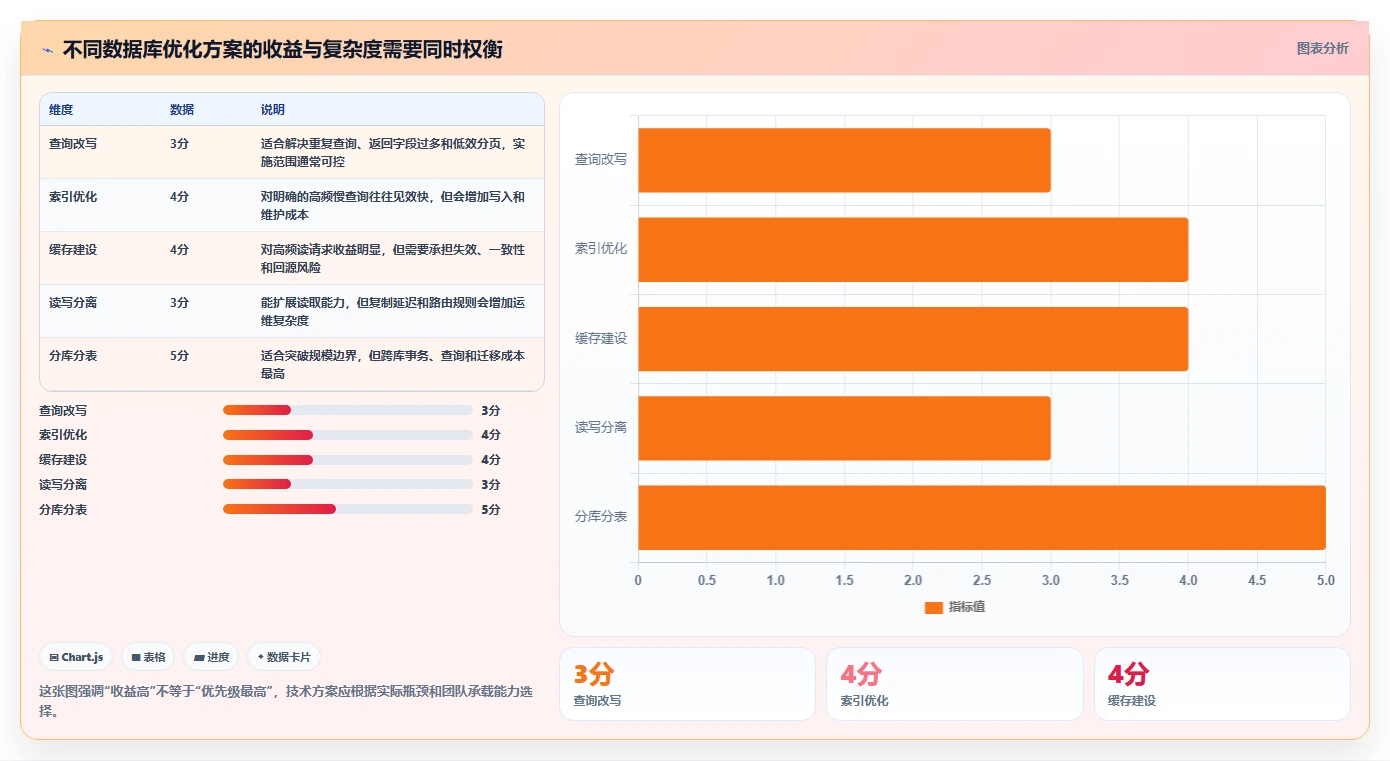Click the 读写分离 progress bar
The image size is (1390, 761).
[347, 484]
